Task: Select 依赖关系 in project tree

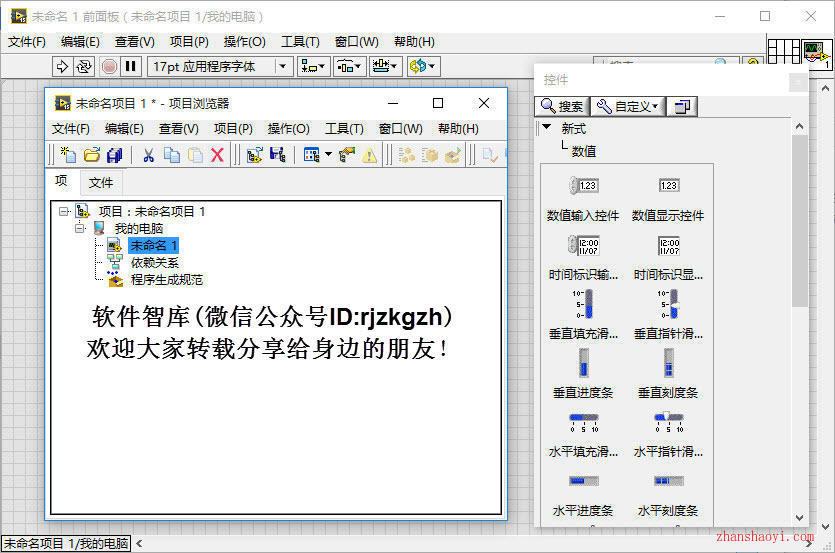Action: click(x=155, y=263)
